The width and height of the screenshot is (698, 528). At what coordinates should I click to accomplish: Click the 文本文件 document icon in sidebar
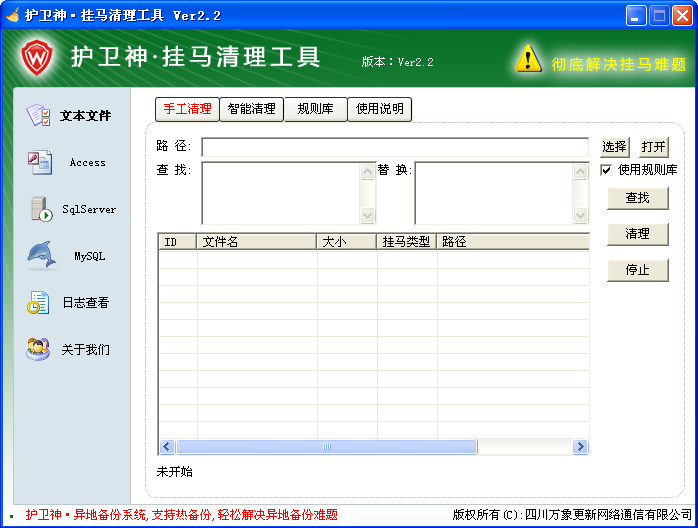40,115
